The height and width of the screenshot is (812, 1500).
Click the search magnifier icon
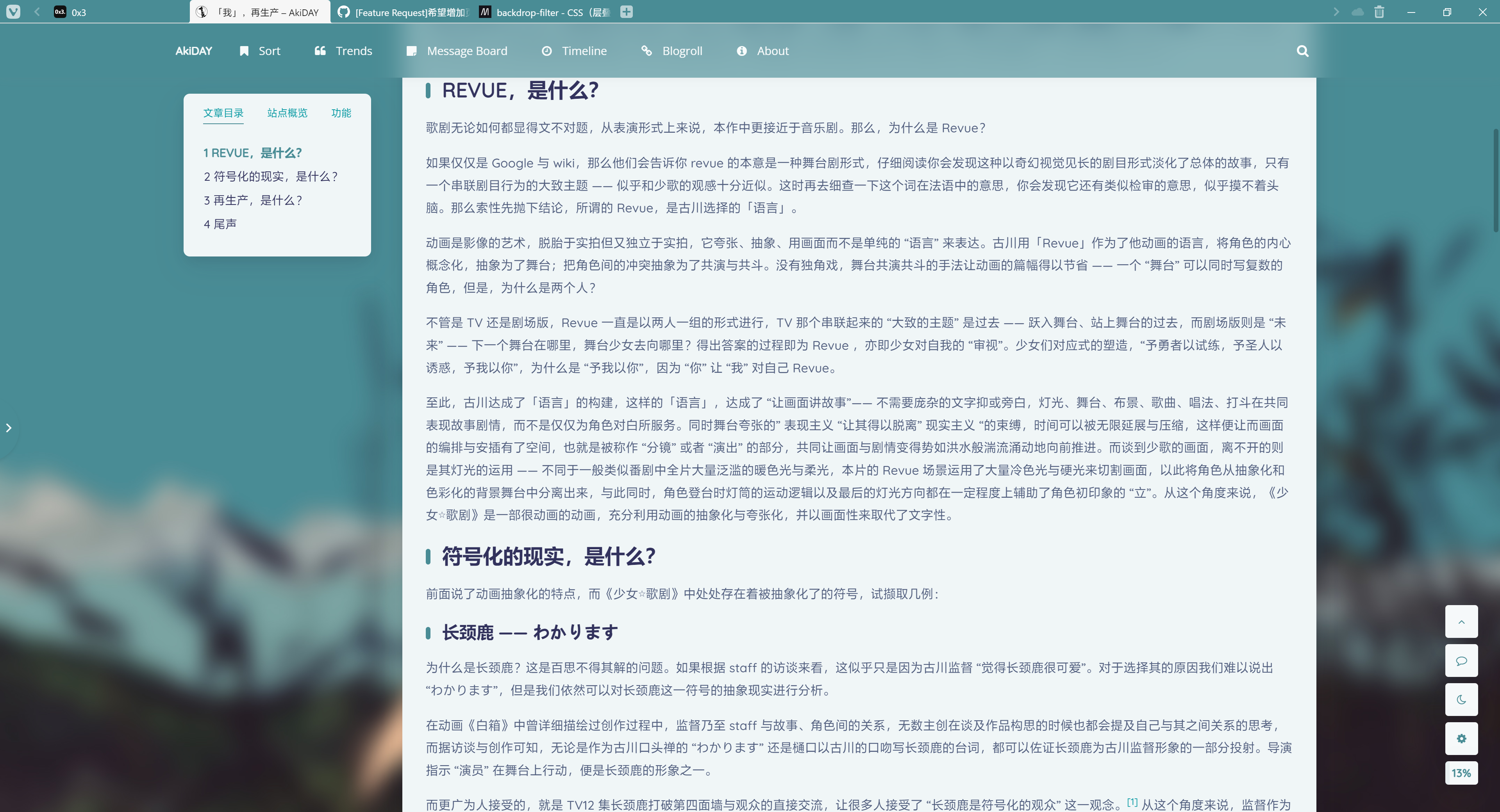pyautogui.click(x=1303, y=51)
